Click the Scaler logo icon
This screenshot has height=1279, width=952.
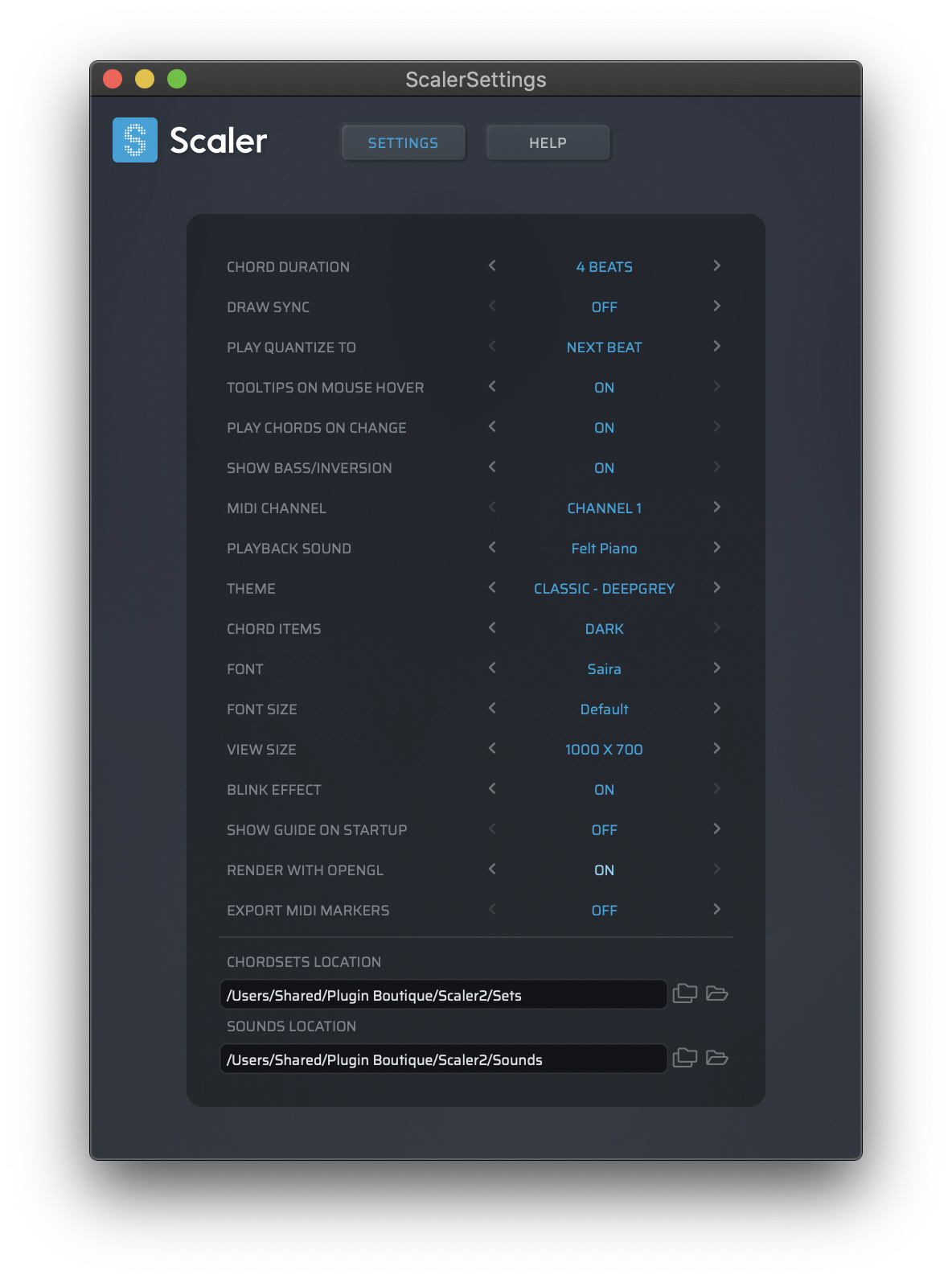[135, 140]
